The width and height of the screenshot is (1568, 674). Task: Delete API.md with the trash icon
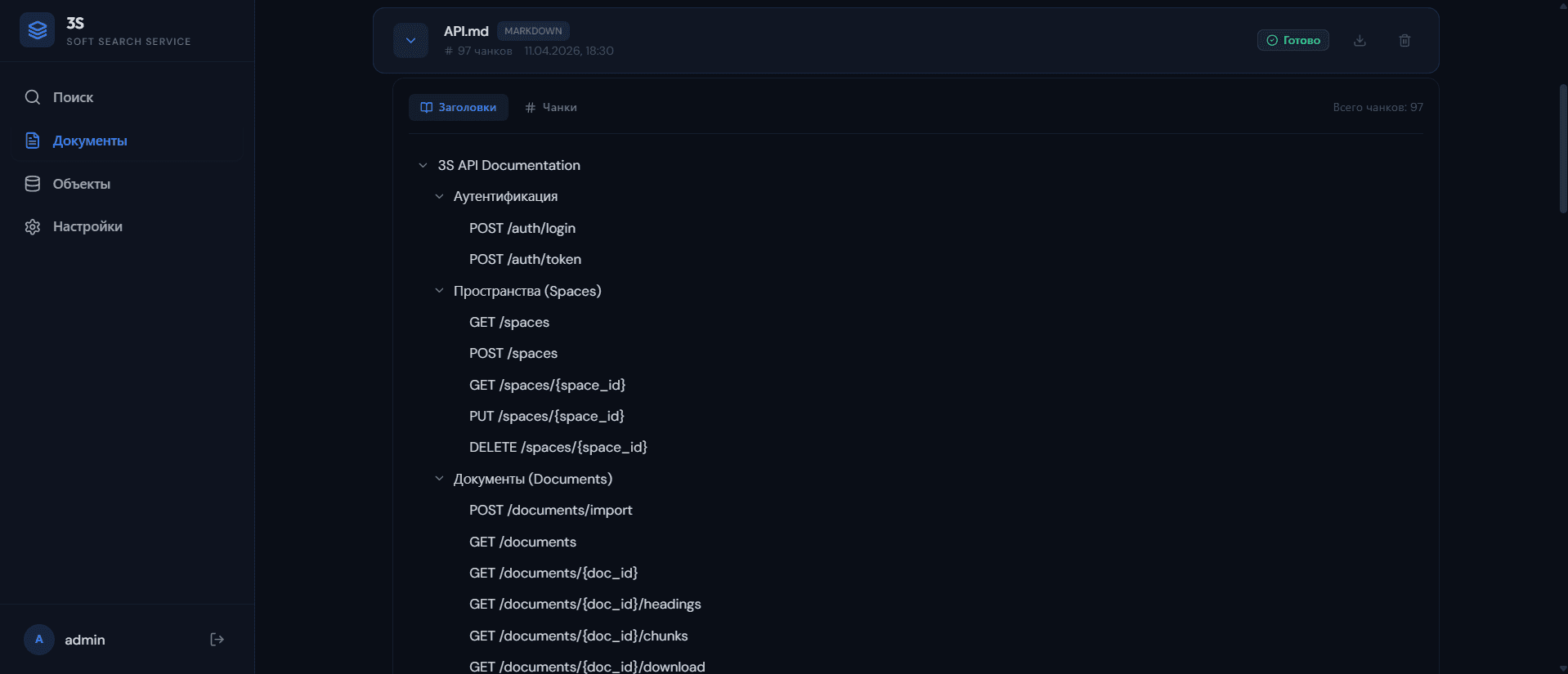[x=1404, y=40]
